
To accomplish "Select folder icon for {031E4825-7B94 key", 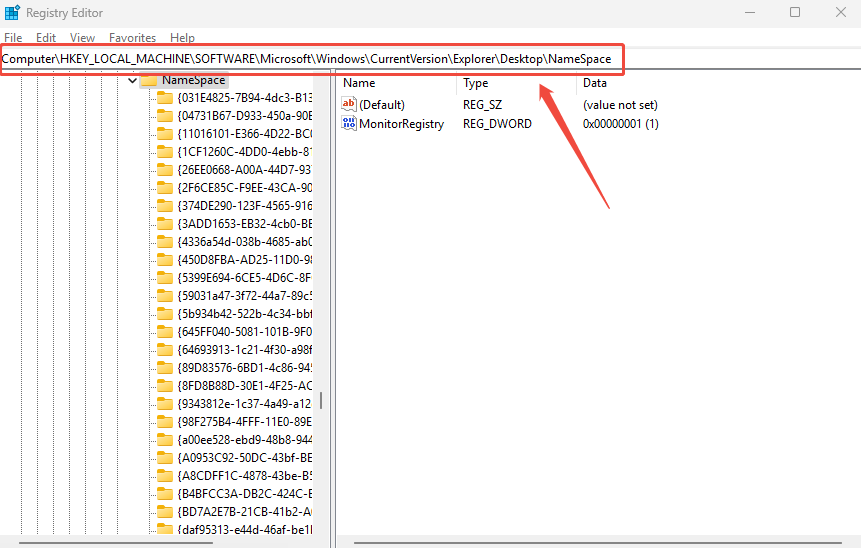I will pos(165,98).
